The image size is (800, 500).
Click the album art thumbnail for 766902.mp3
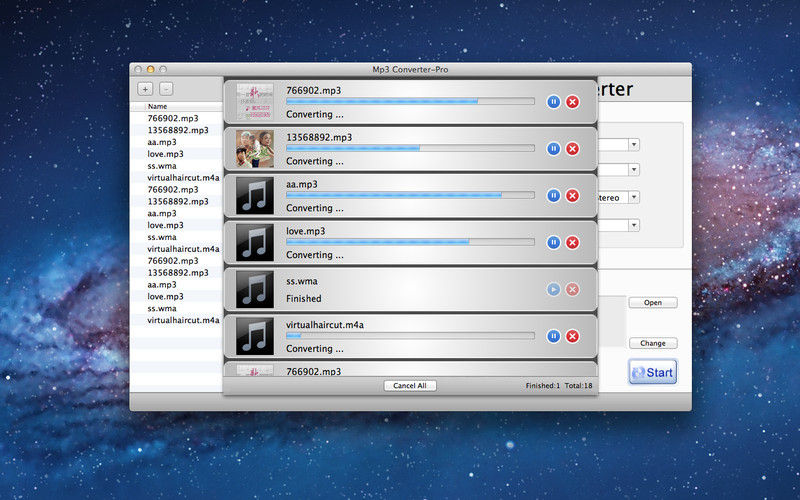coord(255,102)
